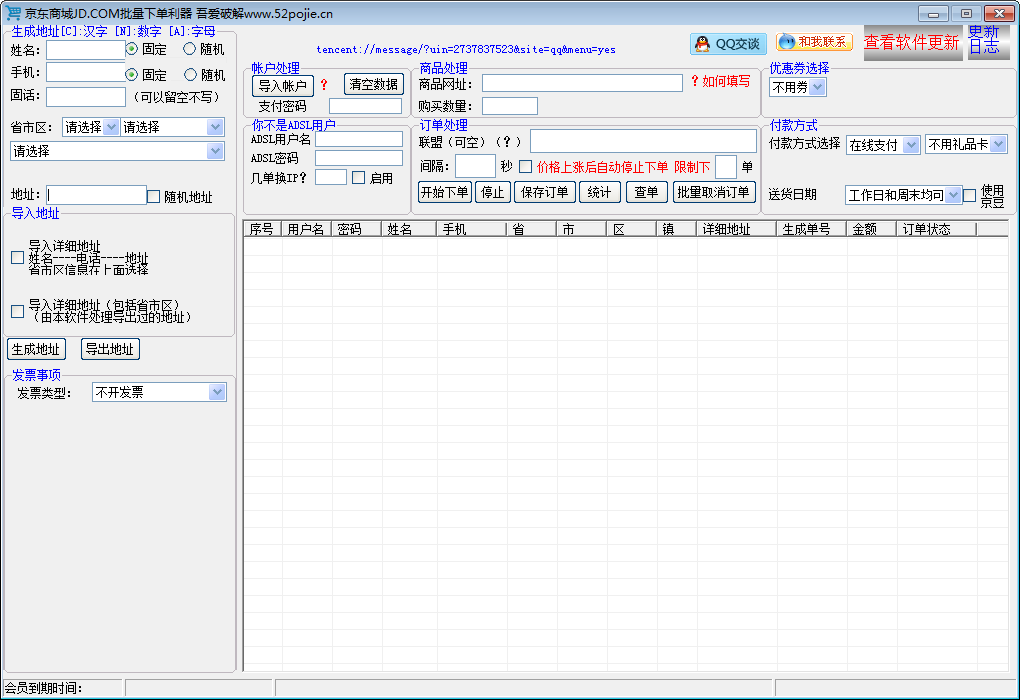
Task: Click ?如何填写 help link
Action: point(721,81)
